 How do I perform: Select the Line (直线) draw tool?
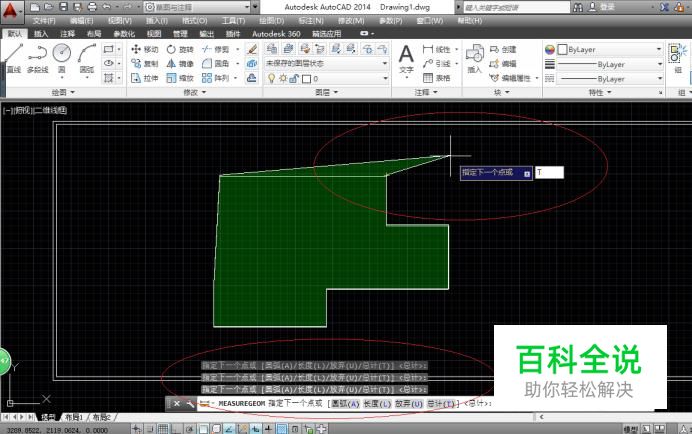(14, 58)
